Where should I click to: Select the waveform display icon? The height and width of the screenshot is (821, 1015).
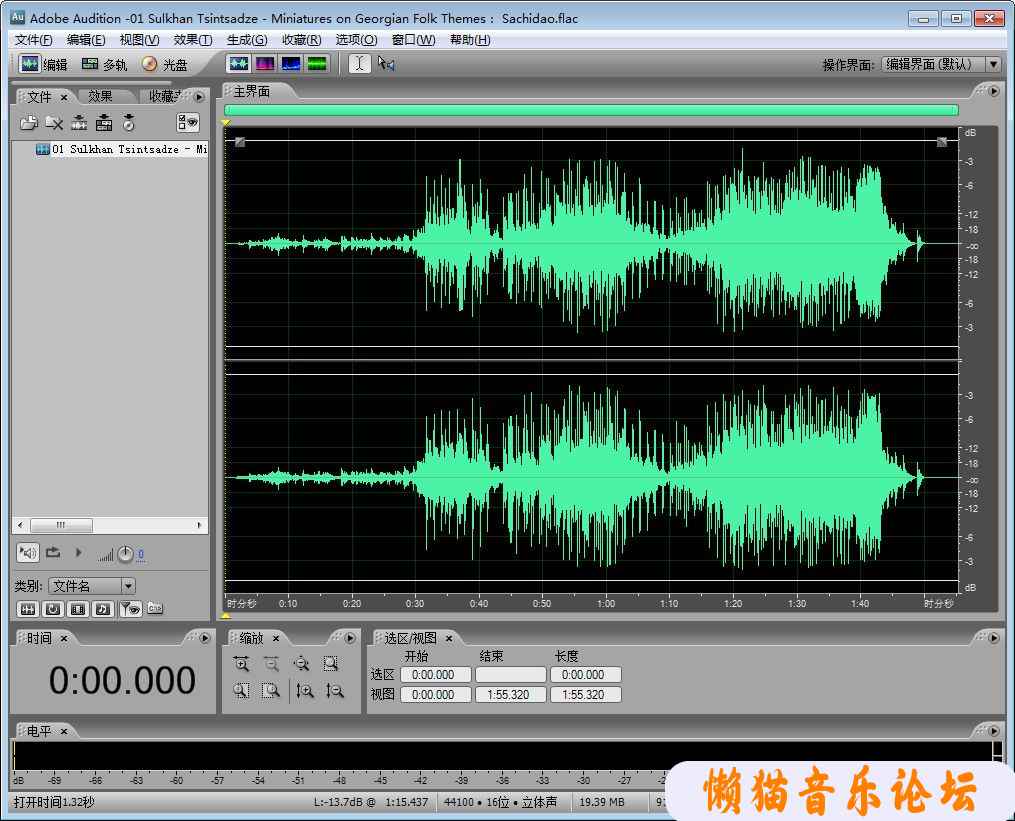click(239, 63)
